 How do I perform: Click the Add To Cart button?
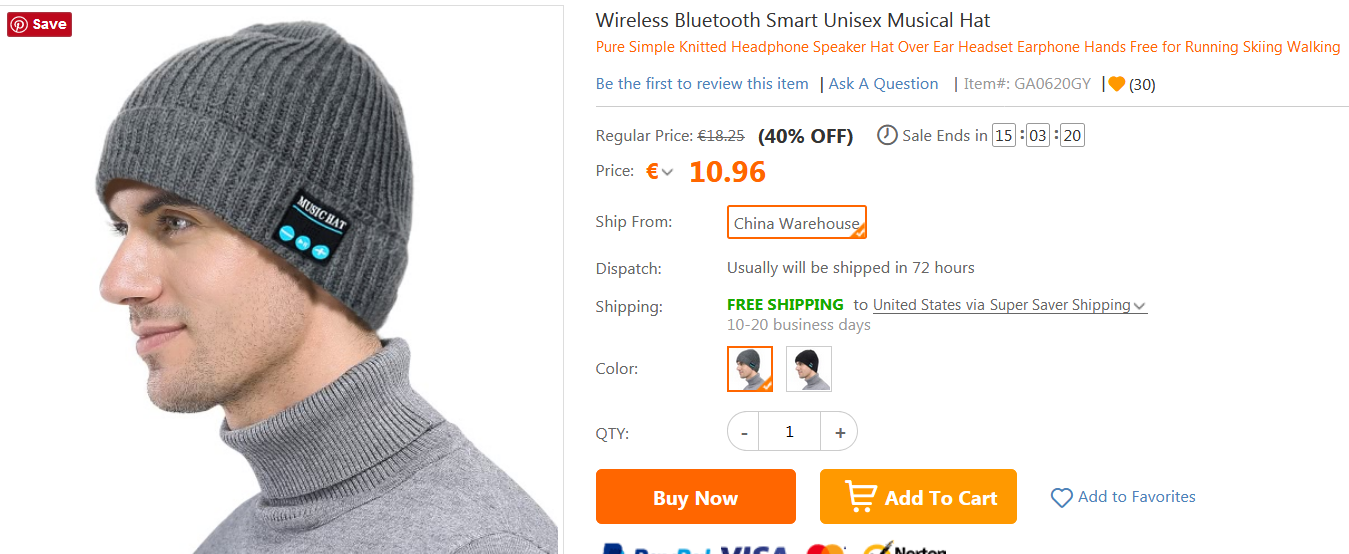point(918,497)
